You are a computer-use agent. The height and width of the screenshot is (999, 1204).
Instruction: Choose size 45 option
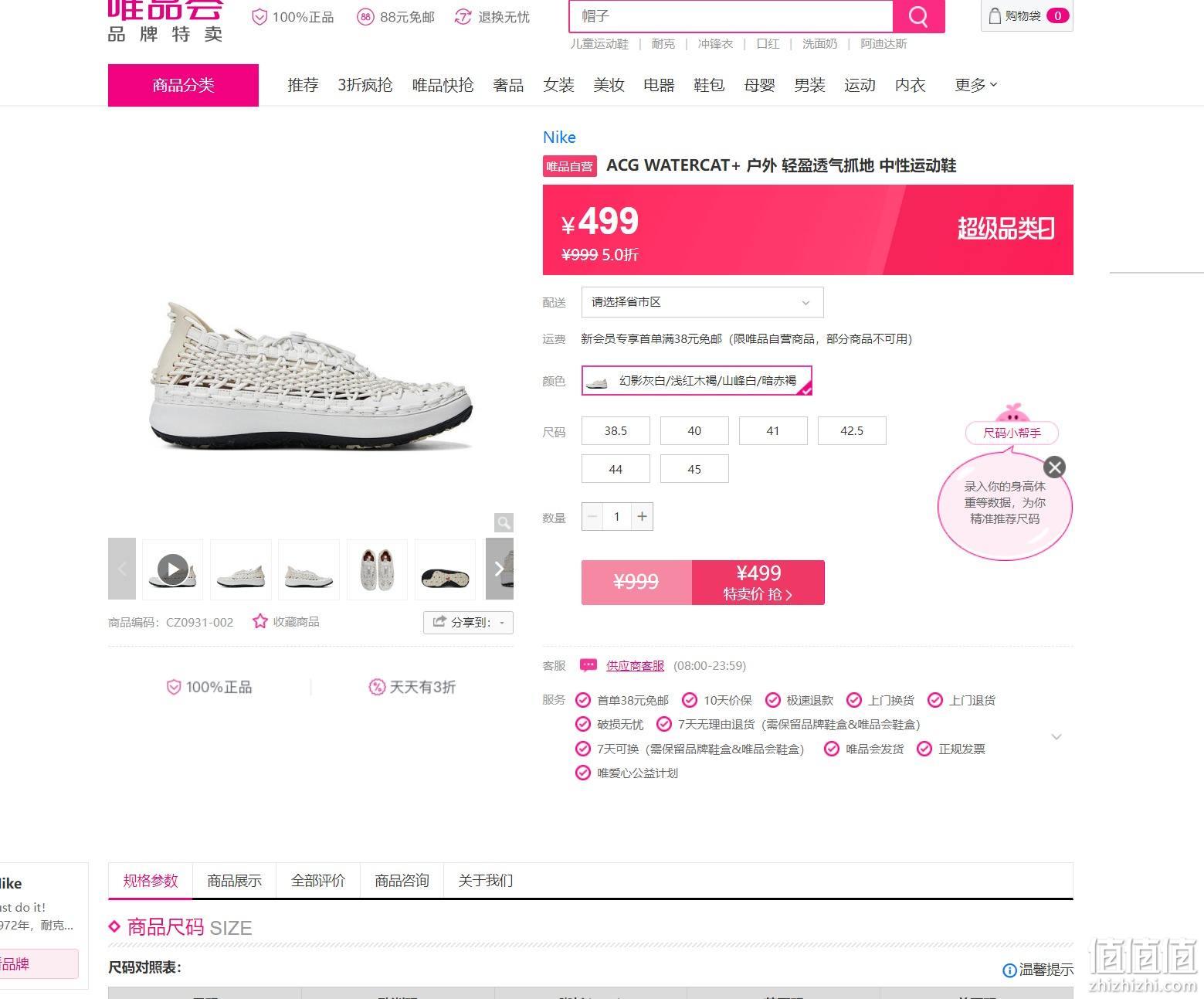click(694, 469)
